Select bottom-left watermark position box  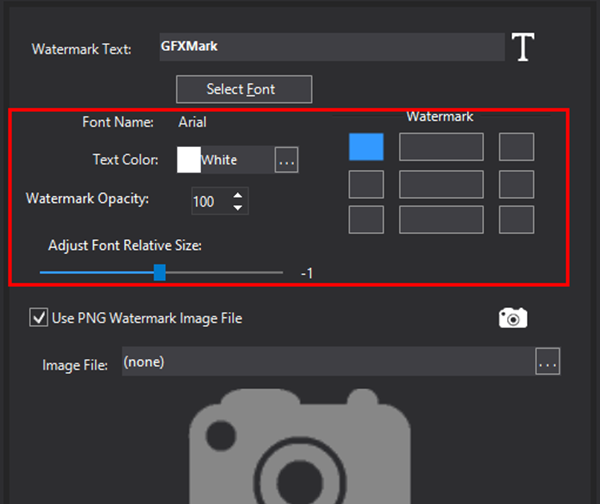pos(366,219)
